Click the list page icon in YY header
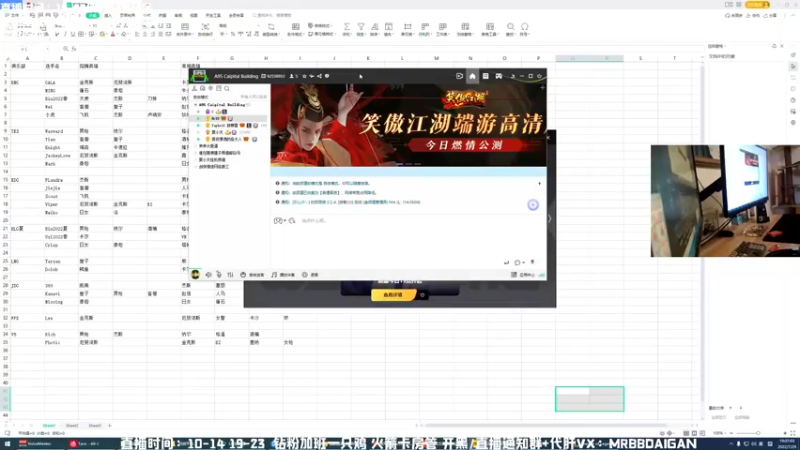Screen dimensions: 800x450 485,76
